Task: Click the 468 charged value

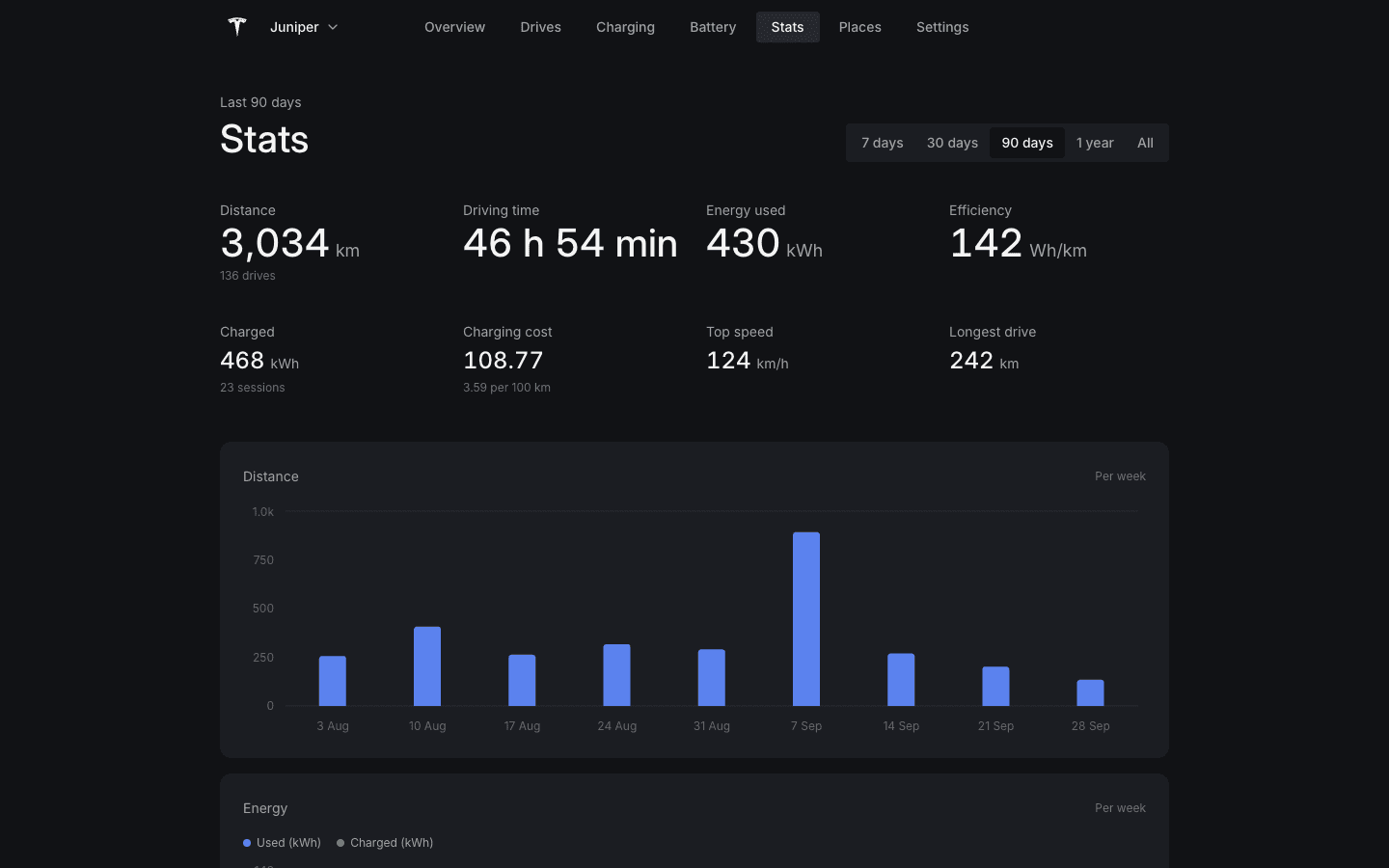Action: (242, 361)
